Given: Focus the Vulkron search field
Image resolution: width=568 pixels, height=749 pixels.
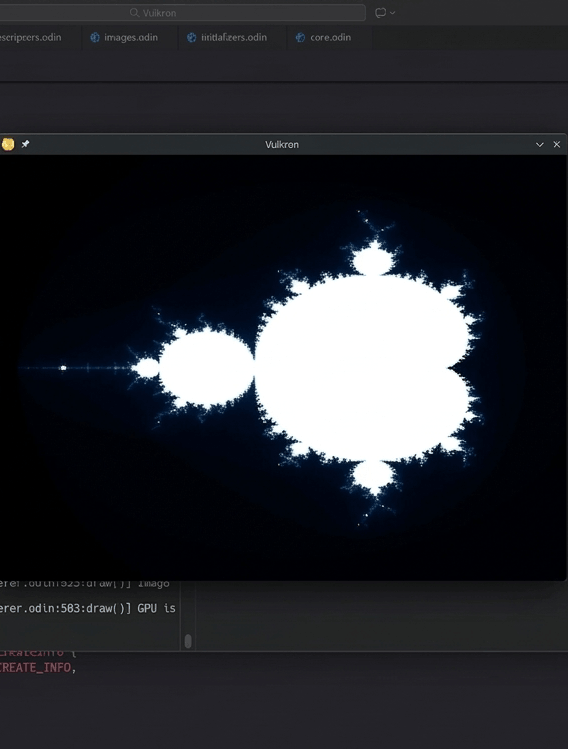Looking at the screenshot, I should coord(182,13).
